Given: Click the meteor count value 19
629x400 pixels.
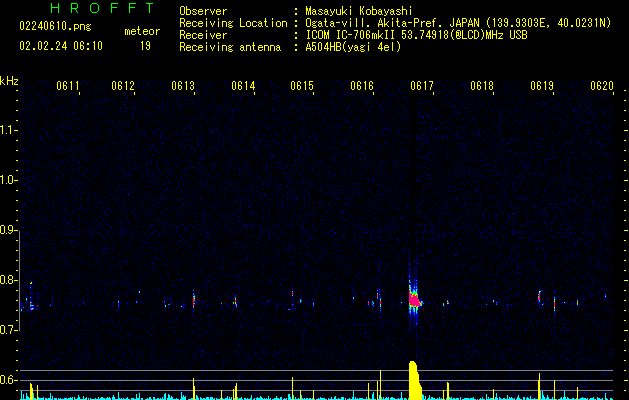Looking at the screenshot, I should [145, 46].
